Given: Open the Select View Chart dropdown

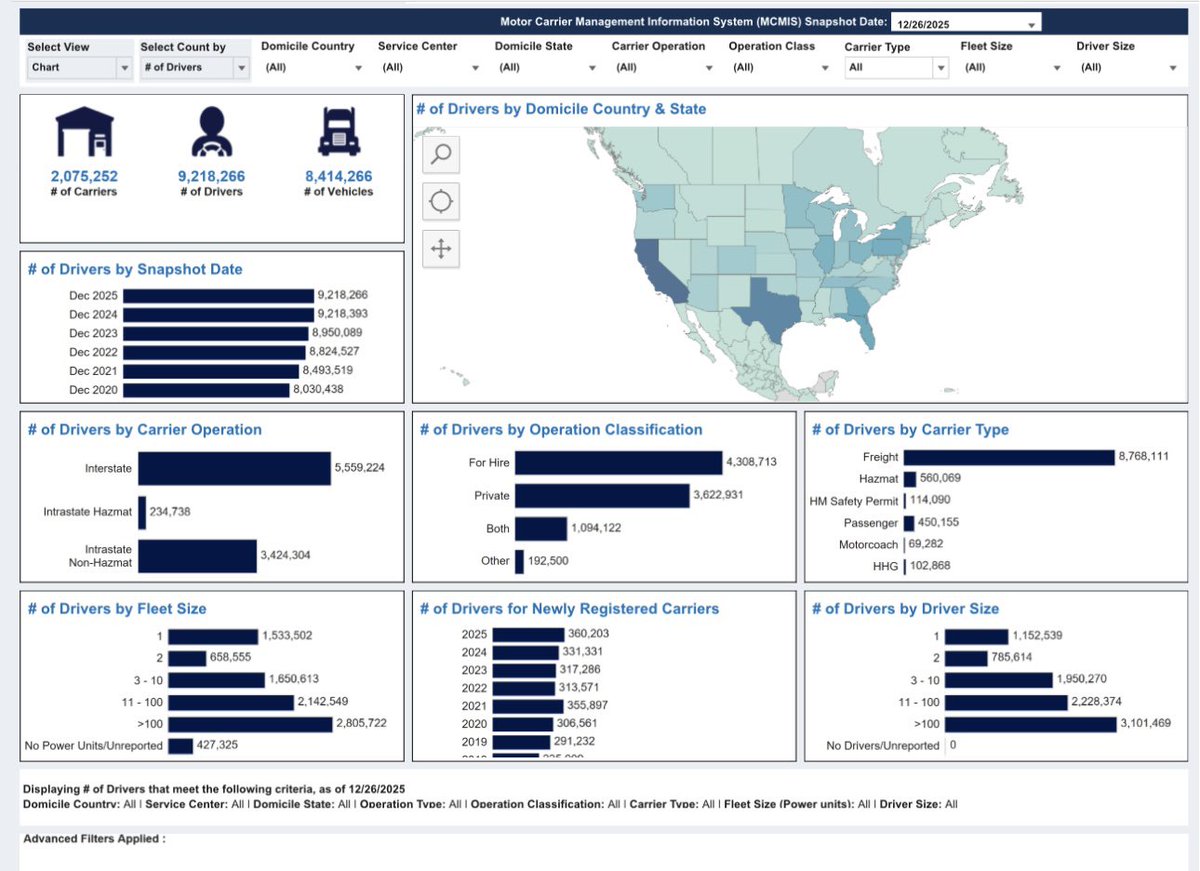Looking at the screenshot, I should pos(80,67).
